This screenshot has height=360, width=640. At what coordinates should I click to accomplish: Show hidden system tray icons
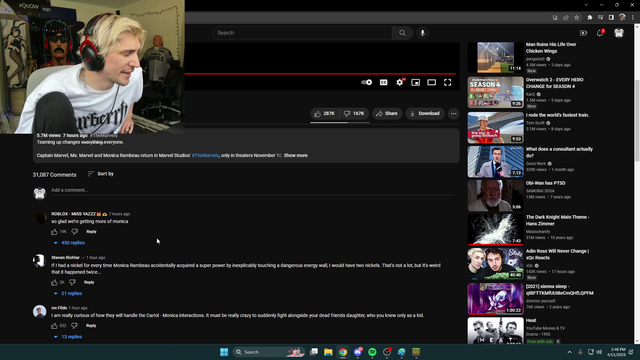click(x=569, y=352)
